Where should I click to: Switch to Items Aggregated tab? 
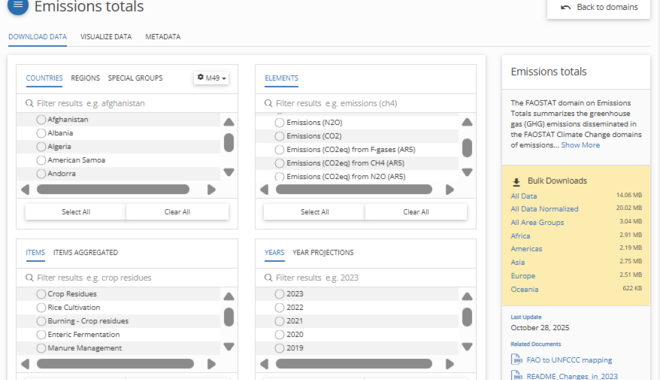[x=85, y=252]
